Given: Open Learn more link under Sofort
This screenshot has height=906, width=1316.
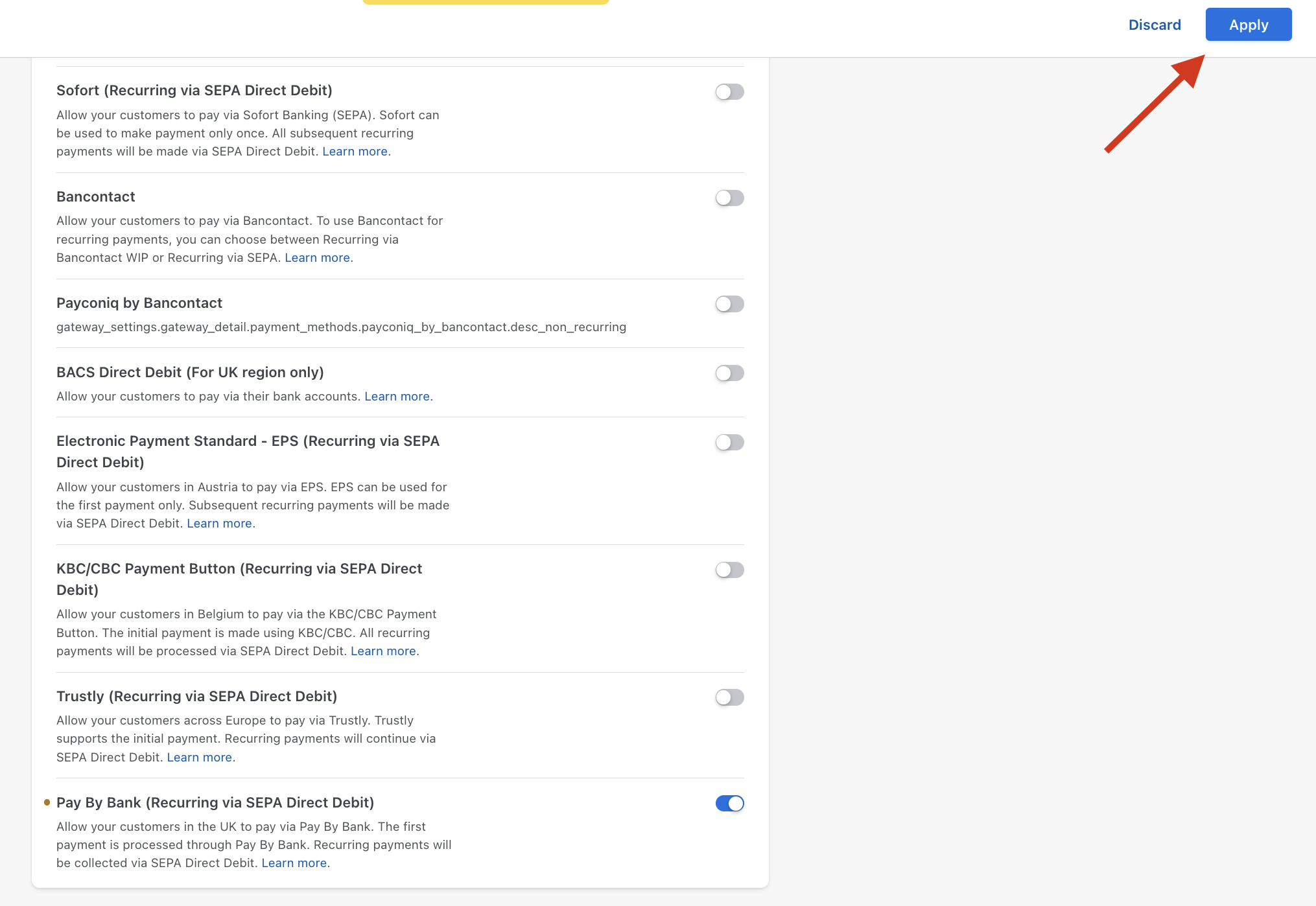Looking at the screenshot, I should coord(355,152).
